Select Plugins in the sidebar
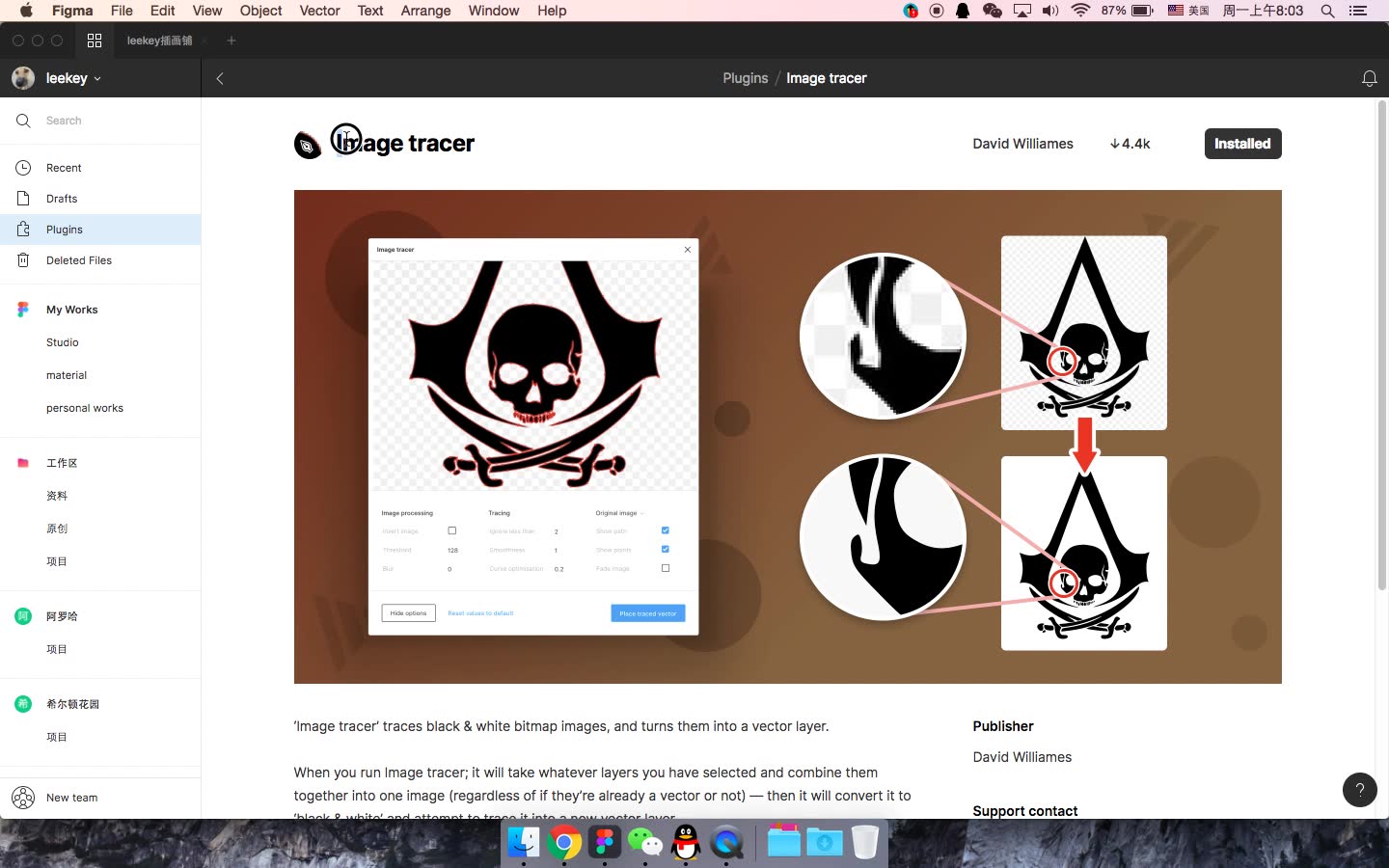This screenshot has width=1389, height=868. (x=100, y=230)
